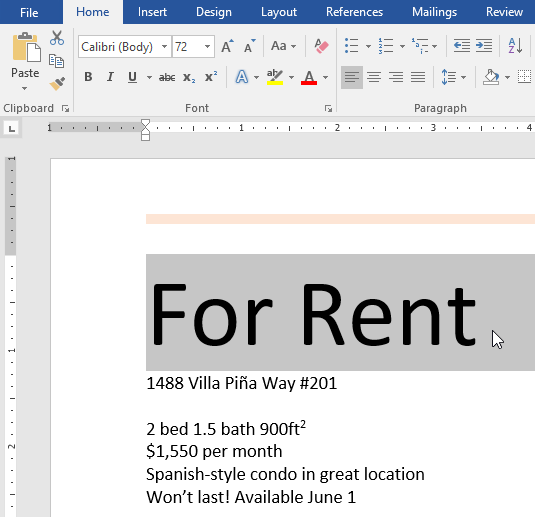Click the first line indent marker on ruler
Image resolution: width=535 pixels, height=517 pixels.
pyautogui.click(x=145, y=123)
